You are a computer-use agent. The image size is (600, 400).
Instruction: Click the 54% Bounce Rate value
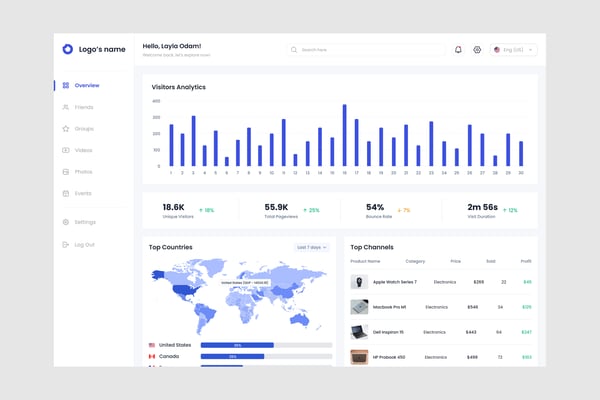click(x=375, y=207)
